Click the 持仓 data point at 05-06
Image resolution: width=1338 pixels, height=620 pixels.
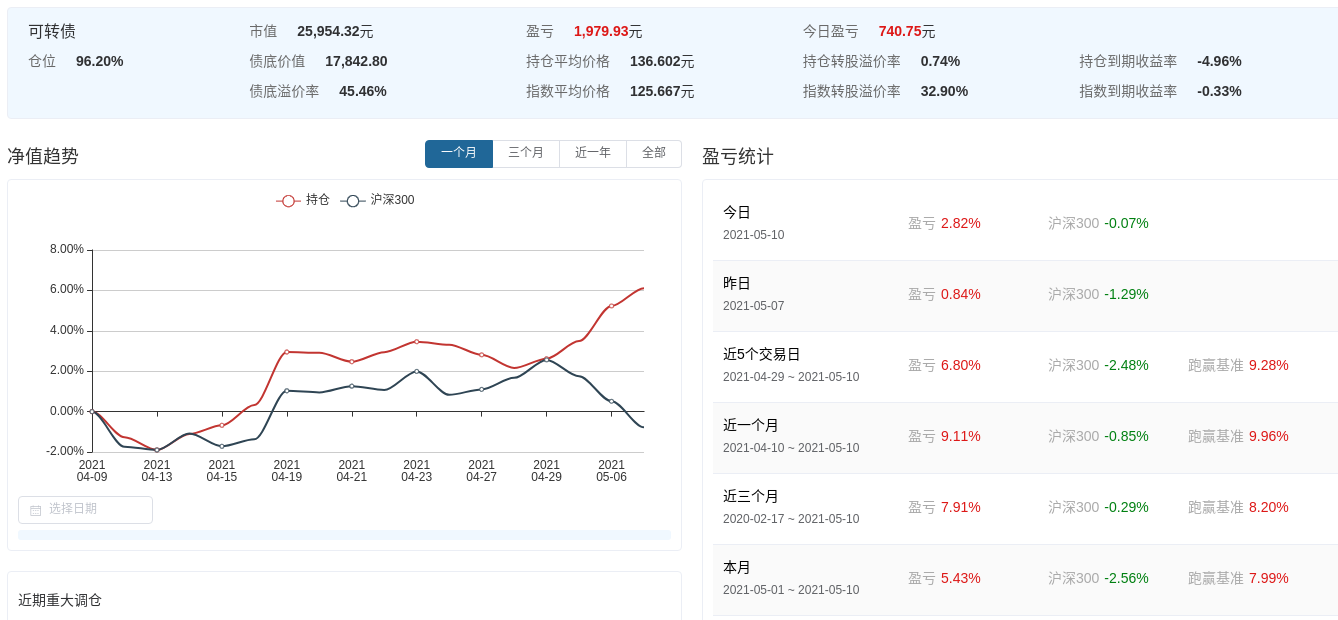611,306
